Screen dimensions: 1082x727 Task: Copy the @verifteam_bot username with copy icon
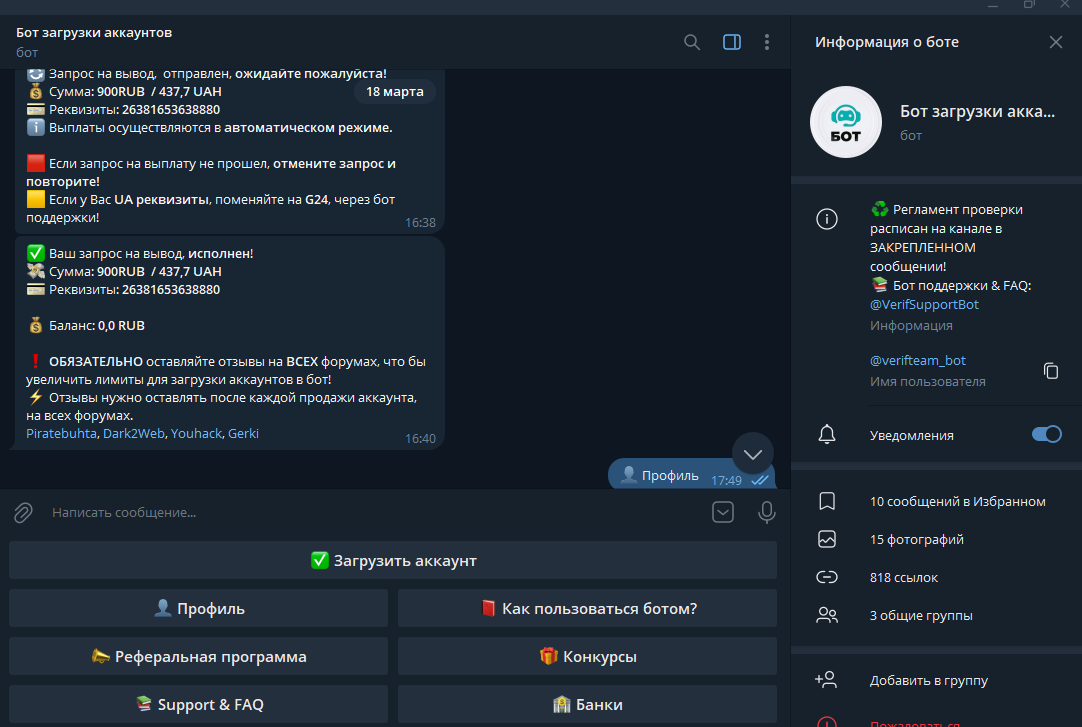point(1051,371)
